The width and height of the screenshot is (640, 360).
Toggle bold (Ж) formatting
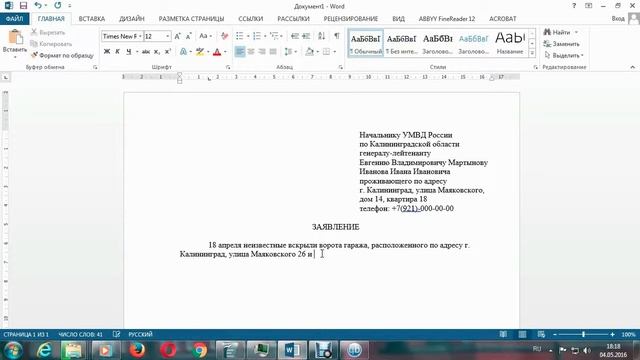(x=107, y=51)
